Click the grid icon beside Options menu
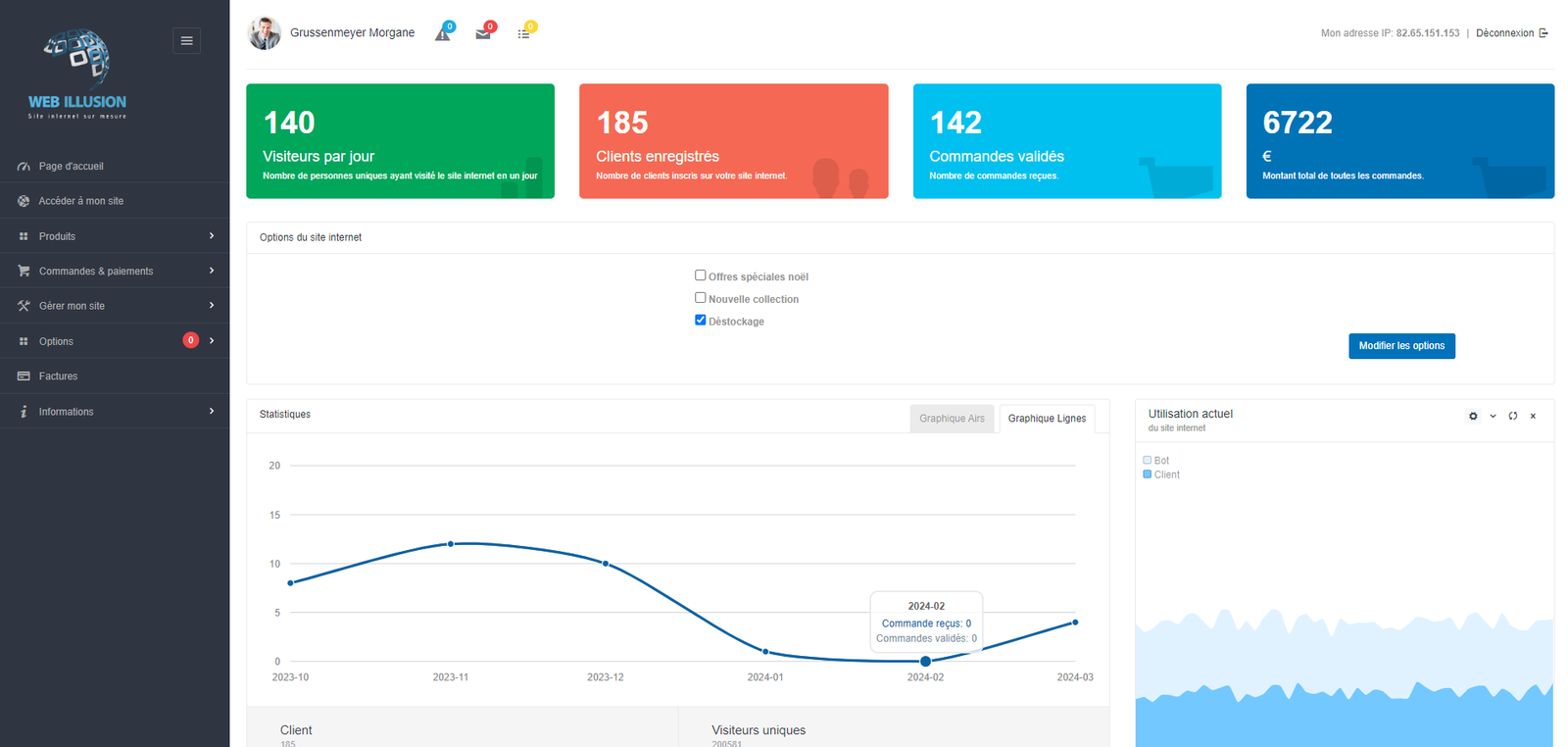This screenshot has width=1568, height=747. (24, 341)
